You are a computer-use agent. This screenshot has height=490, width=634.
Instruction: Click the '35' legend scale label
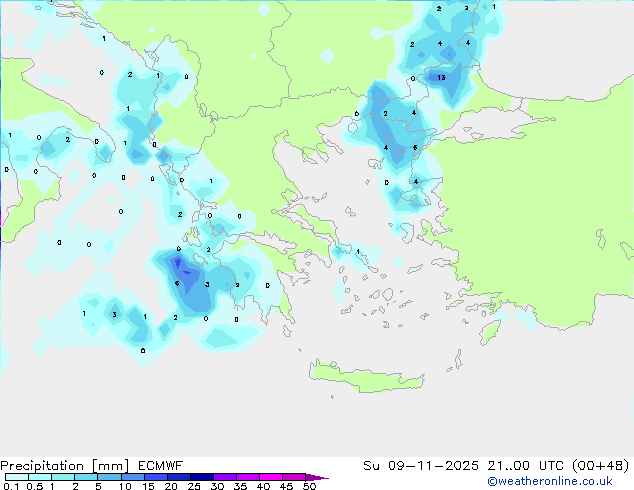240,486
